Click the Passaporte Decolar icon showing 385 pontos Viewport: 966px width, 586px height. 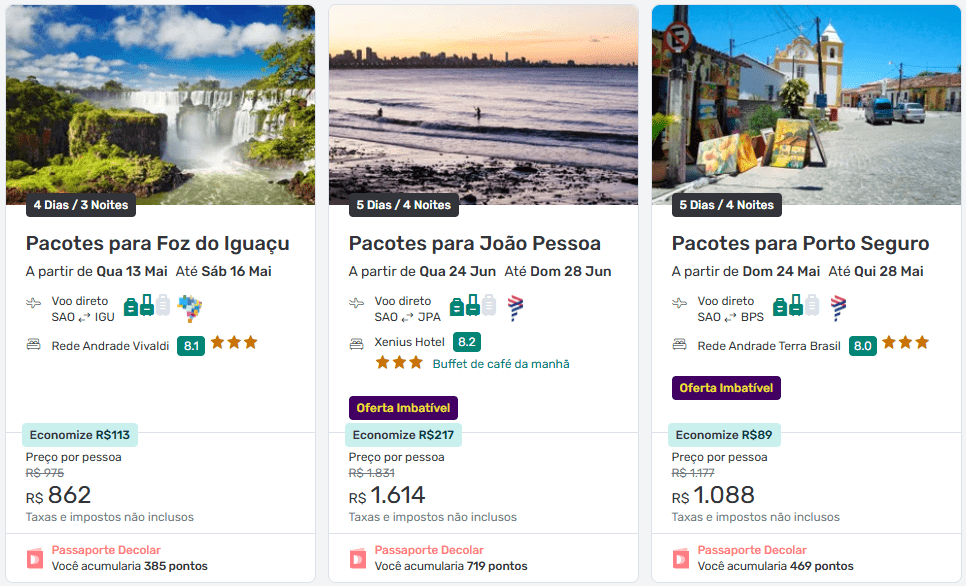pyautogui.click(x=35, y=558)
